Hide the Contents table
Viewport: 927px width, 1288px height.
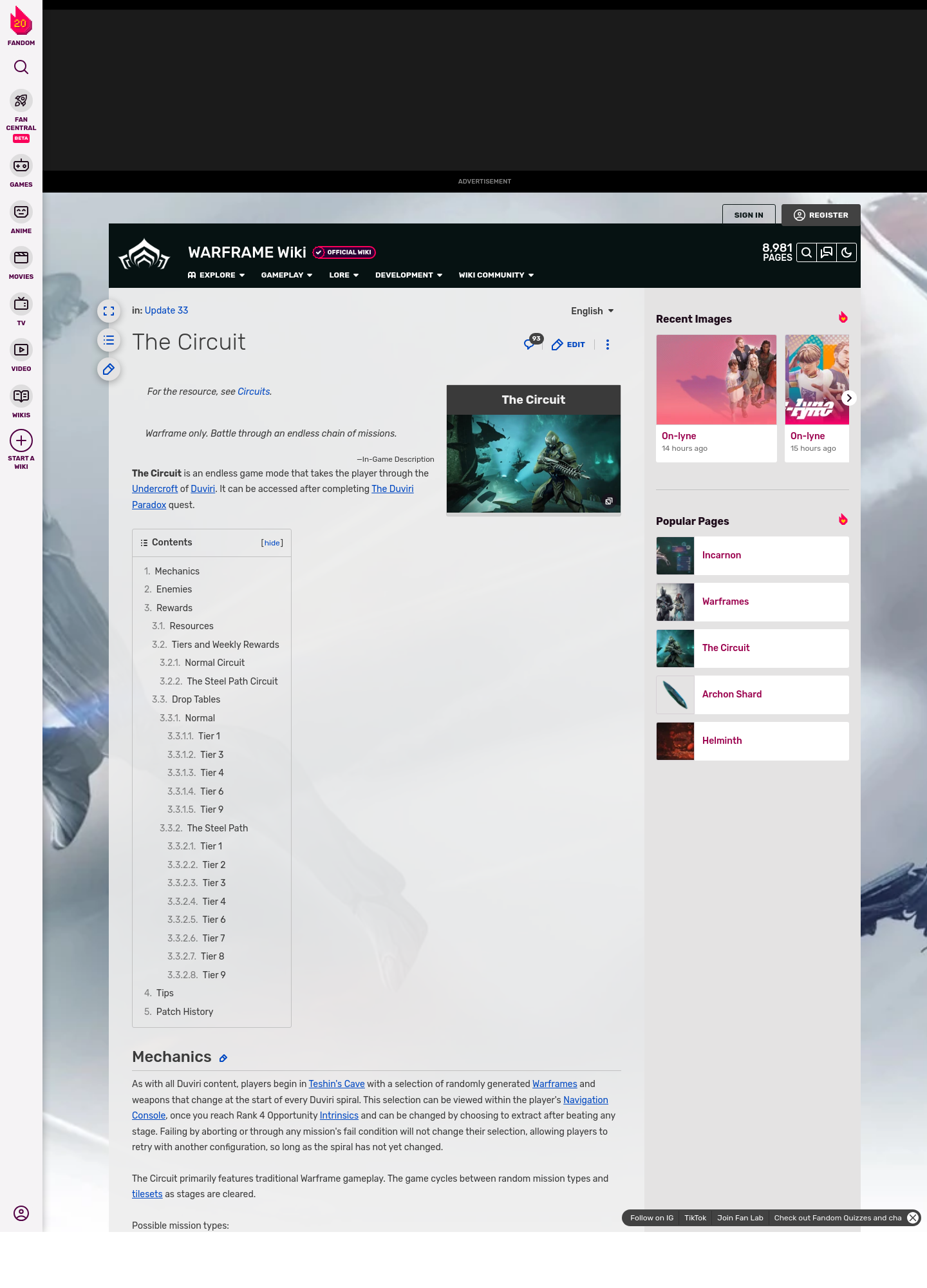pos(272,543)
